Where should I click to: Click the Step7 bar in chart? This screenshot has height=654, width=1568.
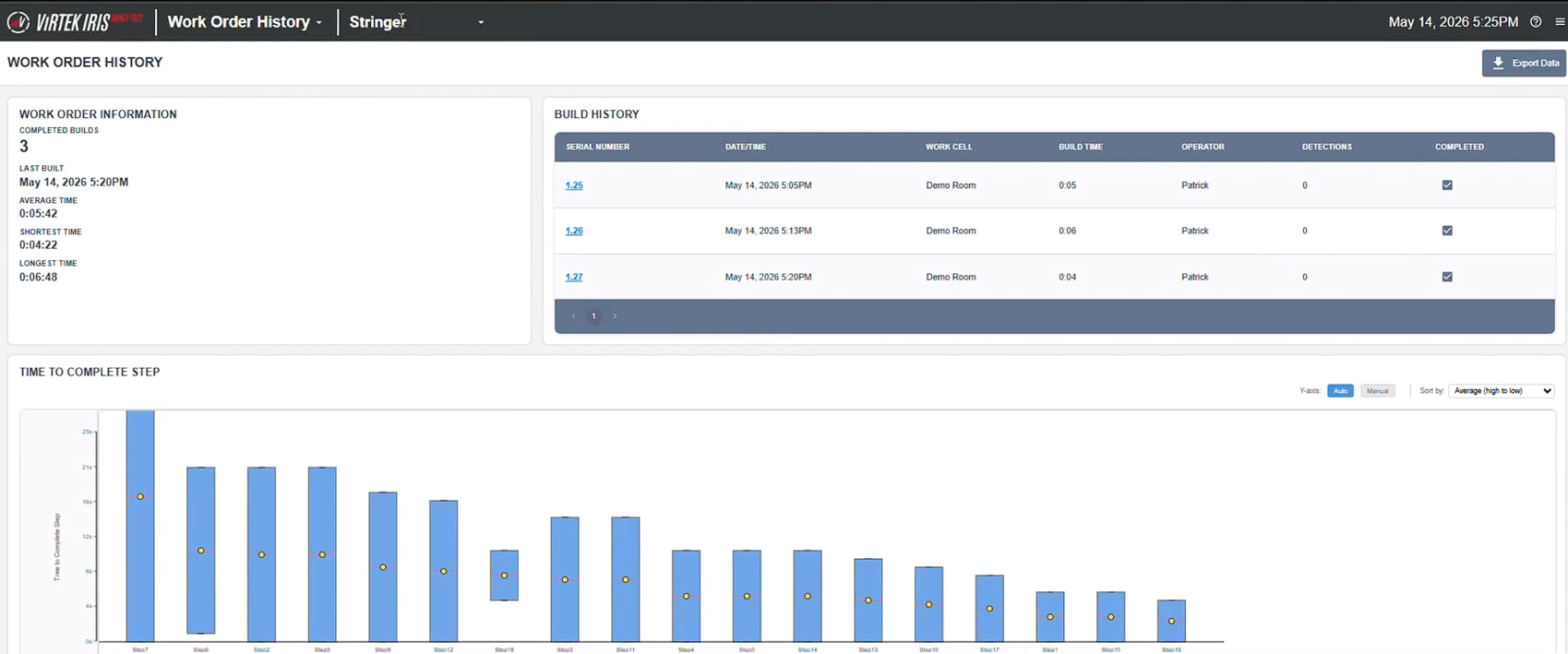click(x=140, y=526)
